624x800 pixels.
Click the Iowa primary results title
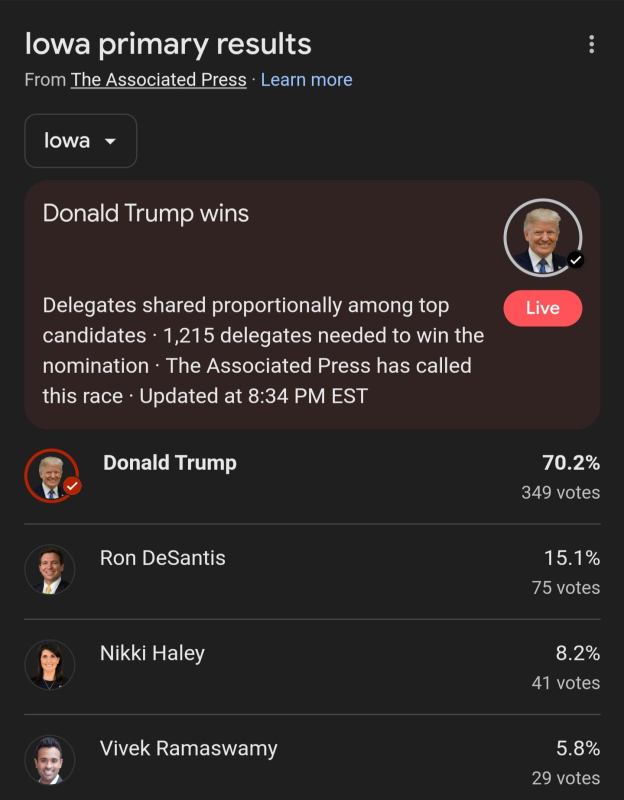(x=168, y=45)
